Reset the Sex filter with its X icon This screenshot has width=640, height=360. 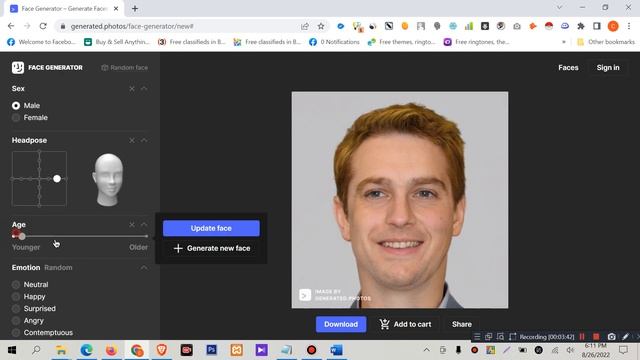coord(132,89)
